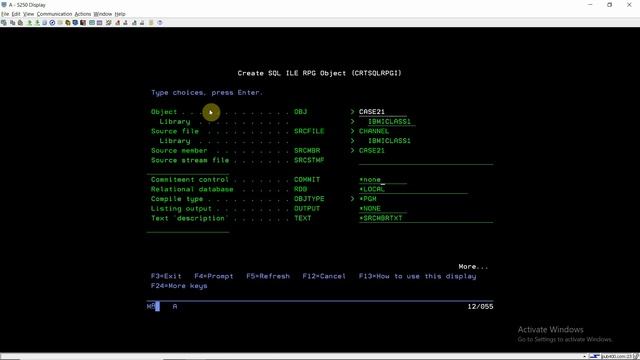Click the SRCMBR keyword text
This screenshot has width=640, height=360.
pos(307,151)
